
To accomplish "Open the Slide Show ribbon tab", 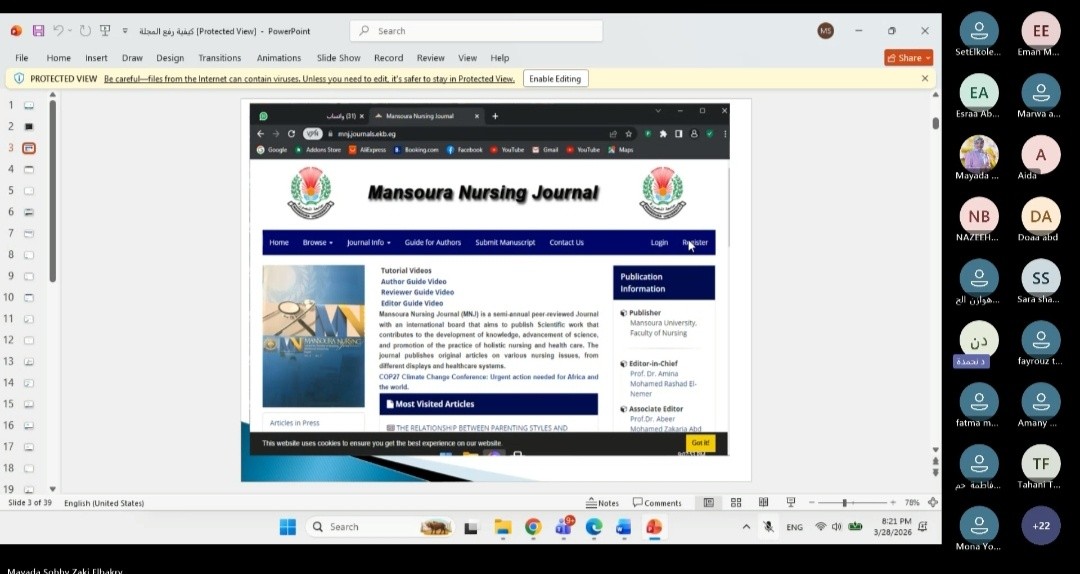I will click(338, 58).
